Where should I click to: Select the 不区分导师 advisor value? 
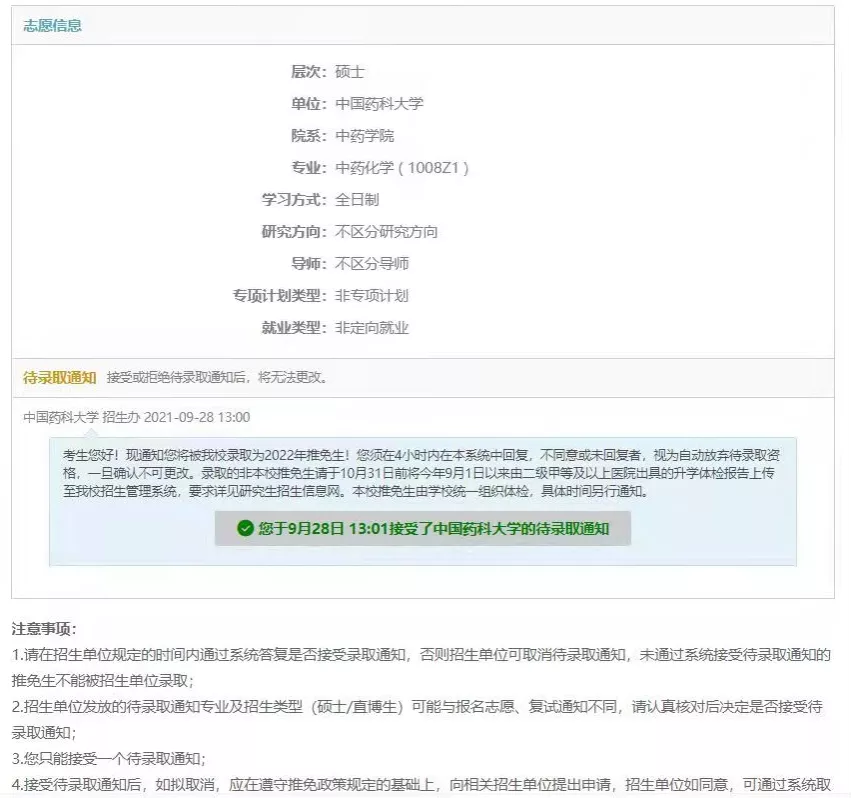[372, 263]
